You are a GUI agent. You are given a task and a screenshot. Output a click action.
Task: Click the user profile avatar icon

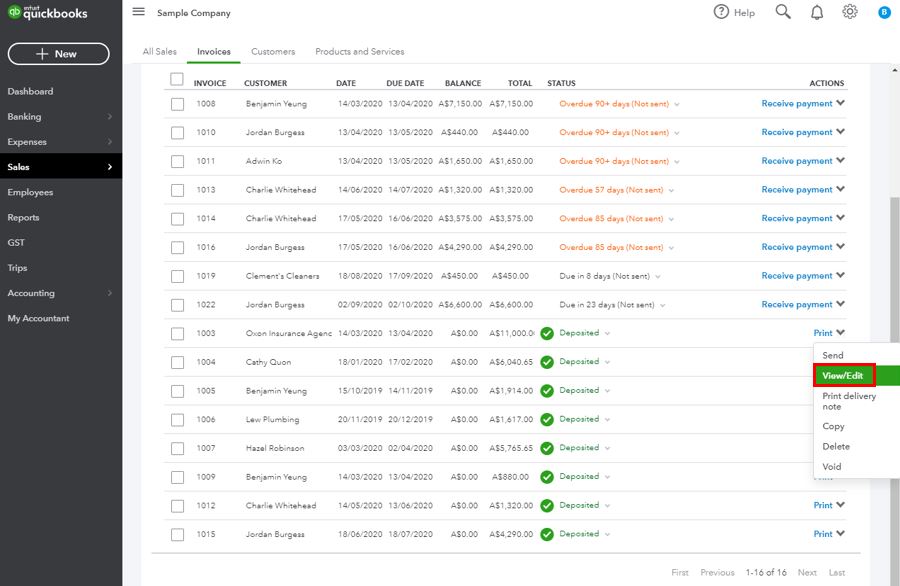point(884,13)
